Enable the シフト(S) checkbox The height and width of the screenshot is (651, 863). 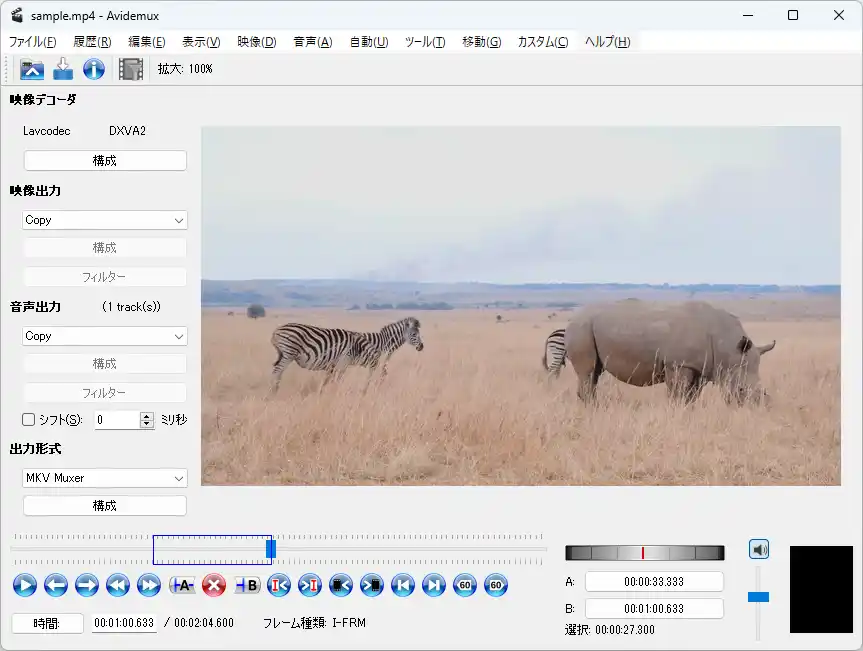29,420
